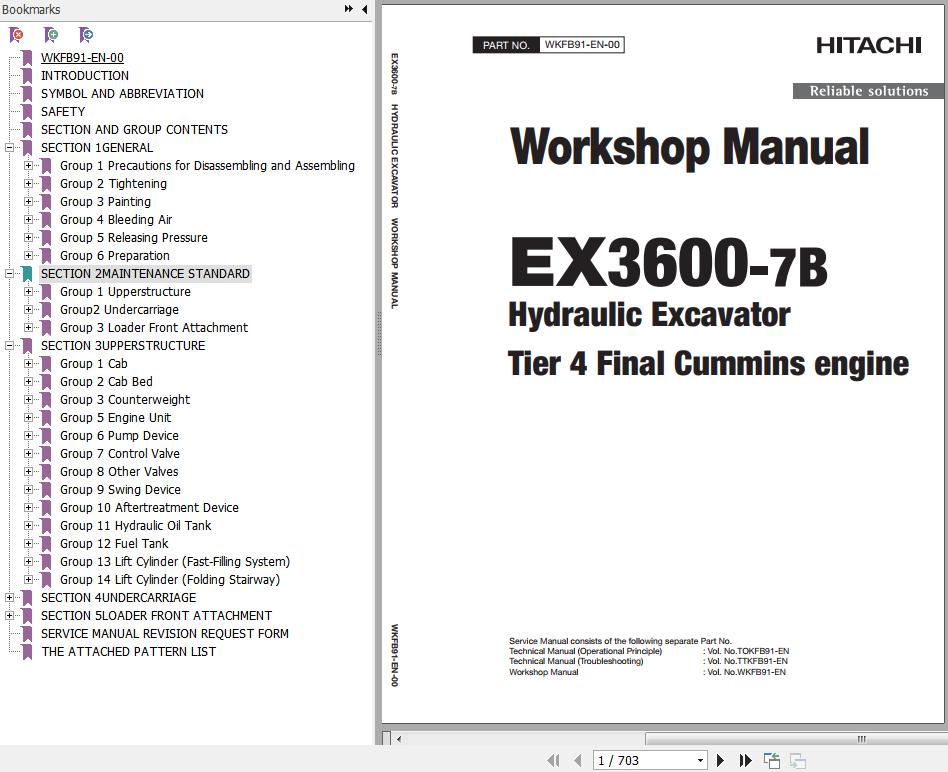The height and width of the screenshot is (772, 948).
Task: Go to previous page arrow
Action: [578, 761]
